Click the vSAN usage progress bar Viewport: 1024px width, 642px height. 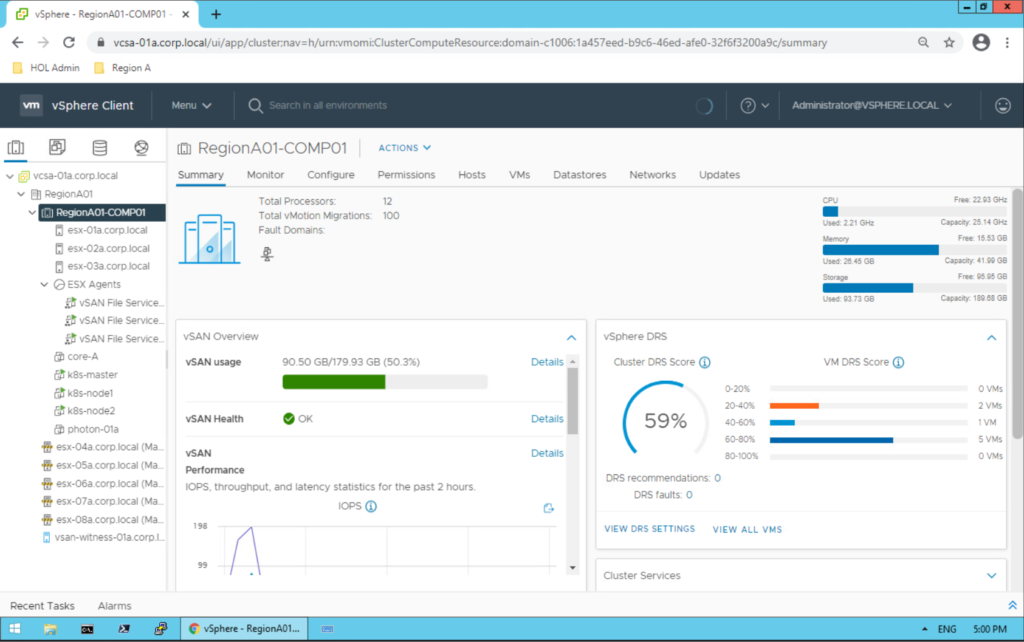(x=387, y=381)
